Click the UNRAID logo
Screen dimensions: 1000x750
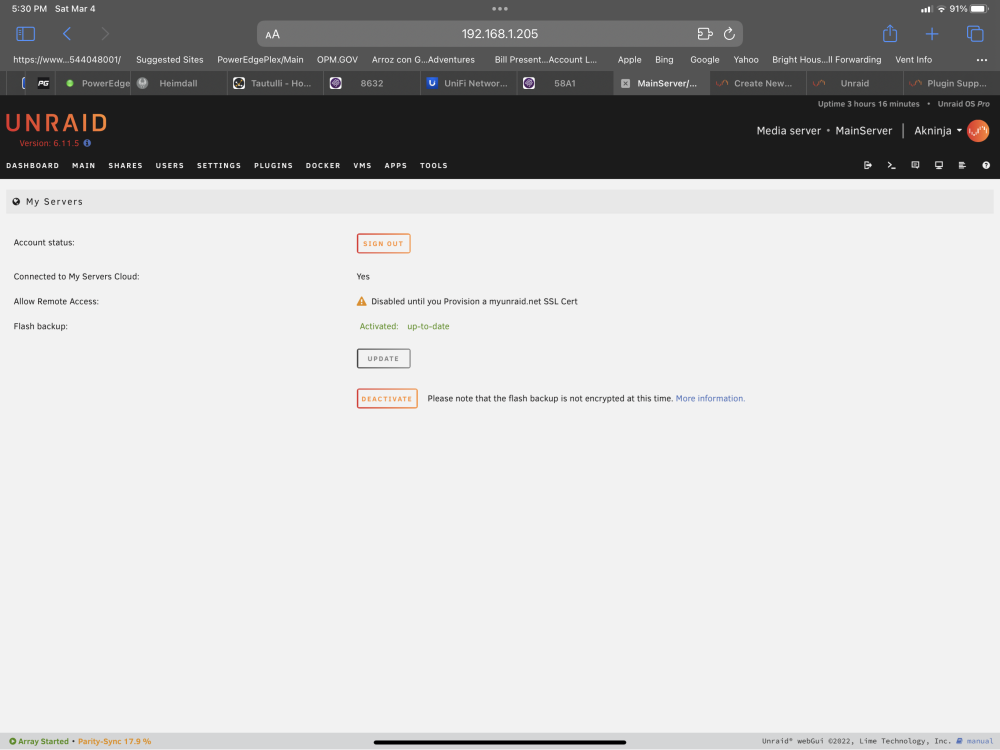coord(57,122)
